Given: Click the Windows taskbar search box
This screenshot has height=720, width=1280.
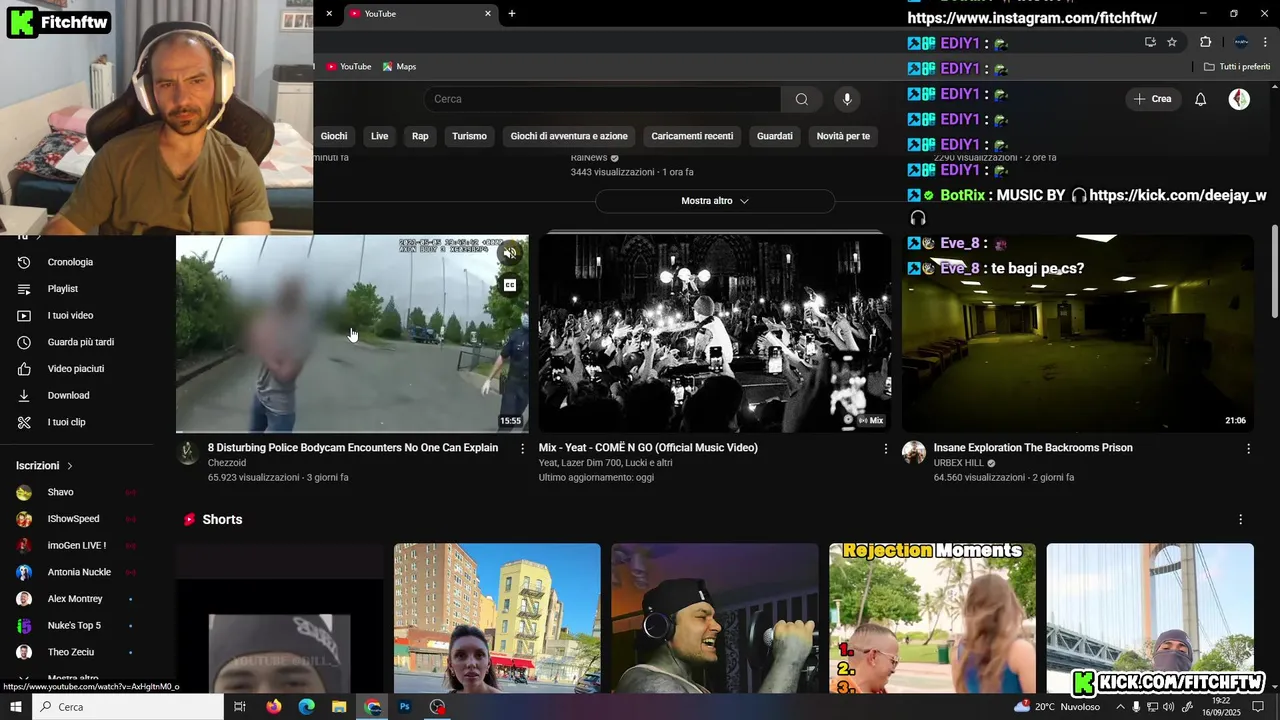Looking at the screenshot, I should point(128,707).
